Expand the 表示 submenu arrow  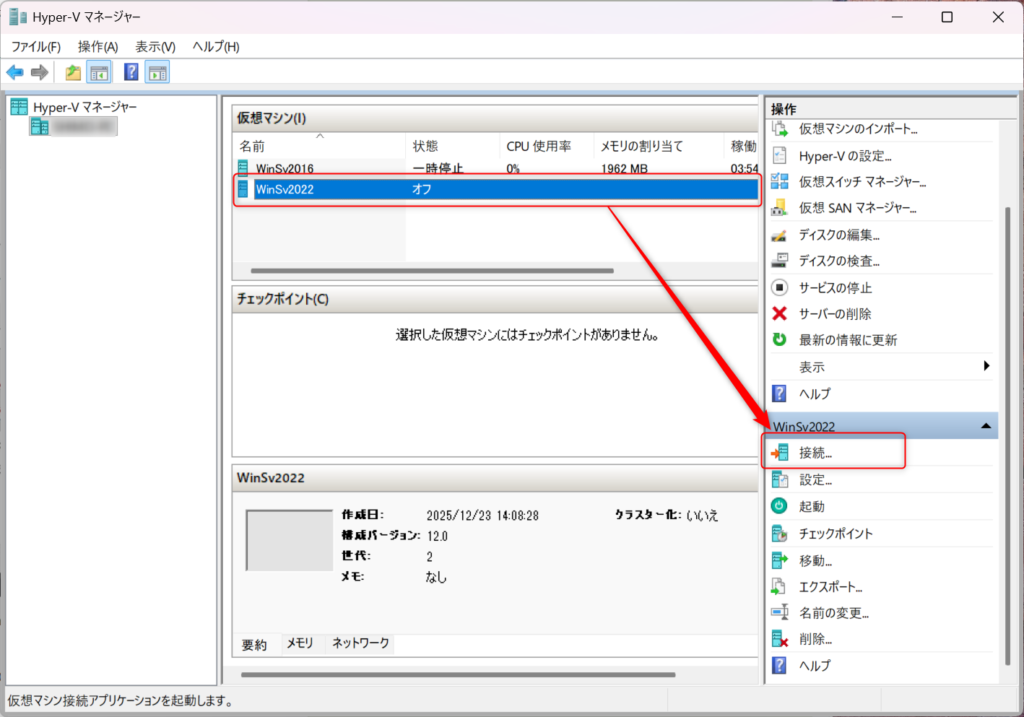pos(986,366)
